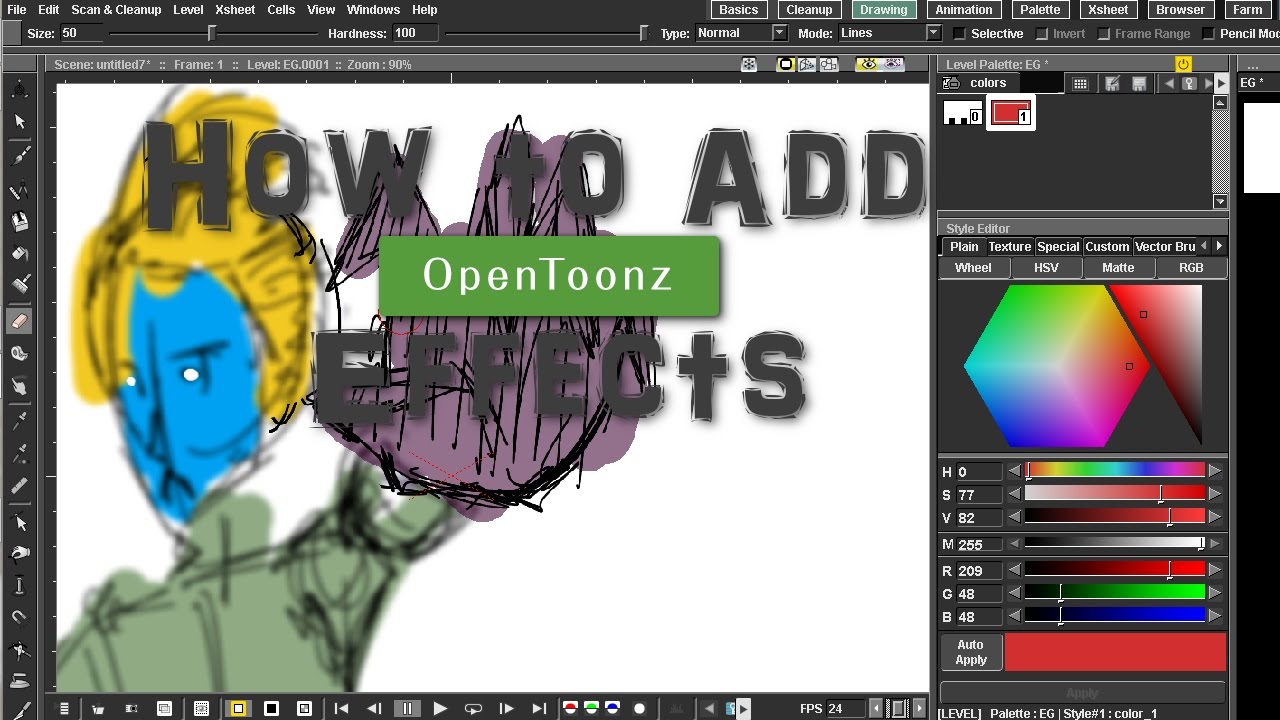Toggle the yellow palette power button
Screen dimensions: 1280x720
pyautogui.click(x=1183, y=64)
